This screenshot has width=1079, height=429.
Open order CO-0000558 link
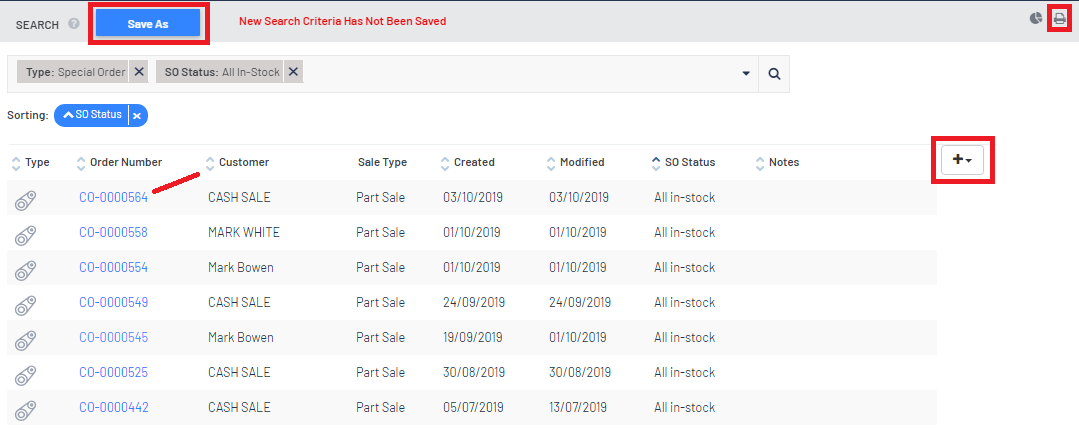[113, 233]
